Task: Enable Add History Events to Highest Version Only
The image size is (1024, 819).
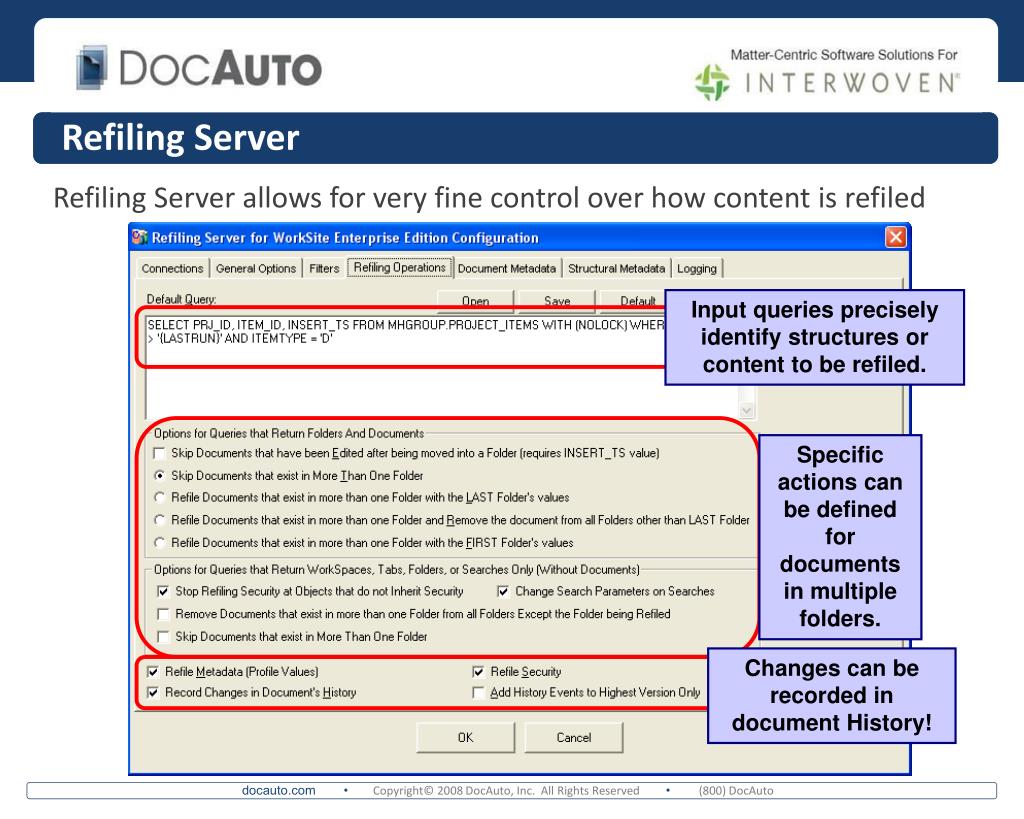Action: pyautogui.click(x=478, y=693)
